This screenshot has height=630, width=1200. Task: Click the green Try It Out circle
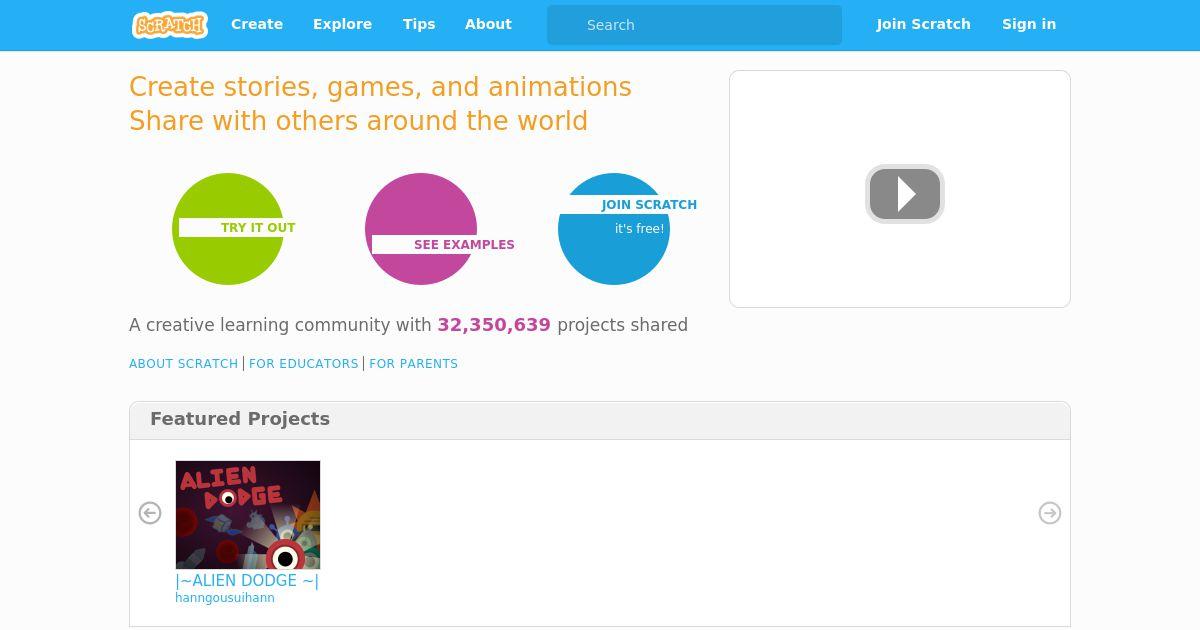tap(228, 229)
